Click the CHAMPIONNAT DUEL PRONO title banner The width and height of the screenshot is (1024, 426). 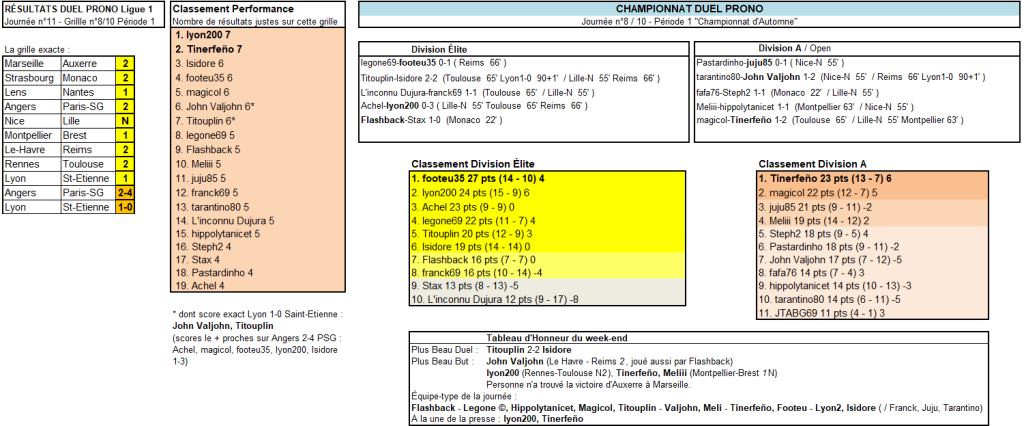tap(690, 8)
